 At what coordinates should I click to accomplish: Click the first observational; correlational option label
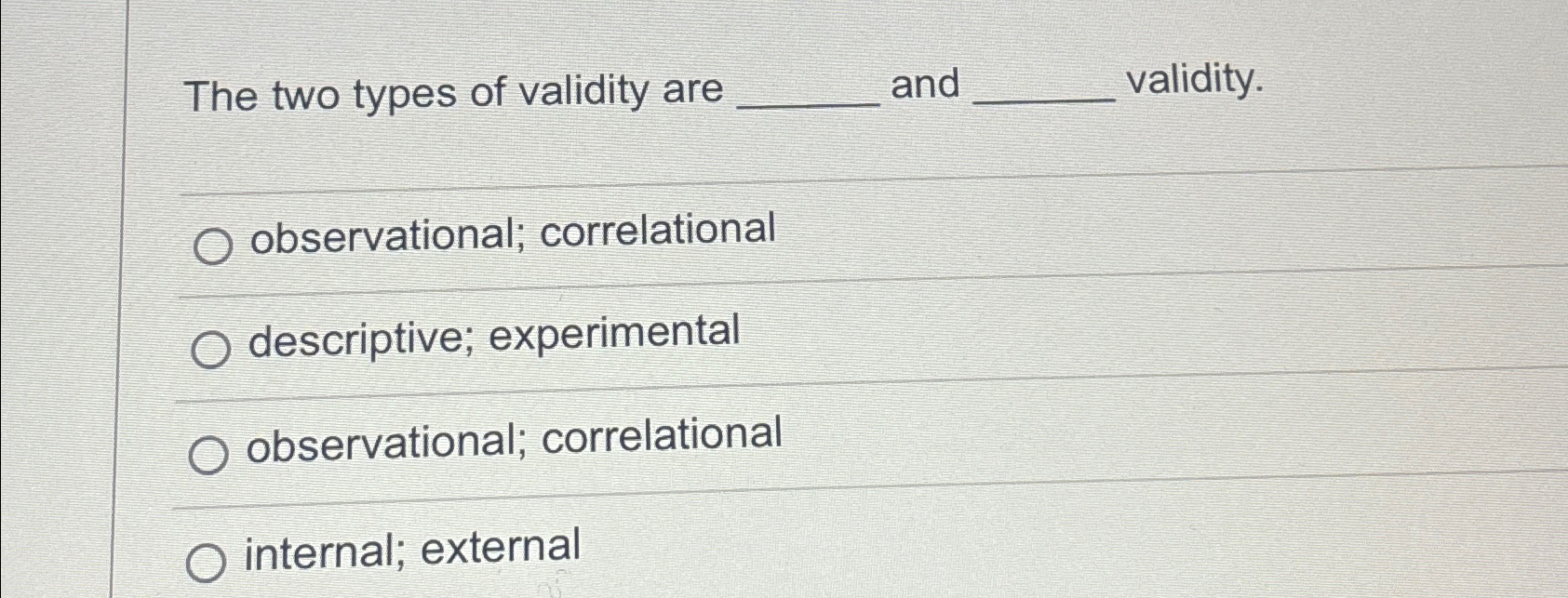514,236
